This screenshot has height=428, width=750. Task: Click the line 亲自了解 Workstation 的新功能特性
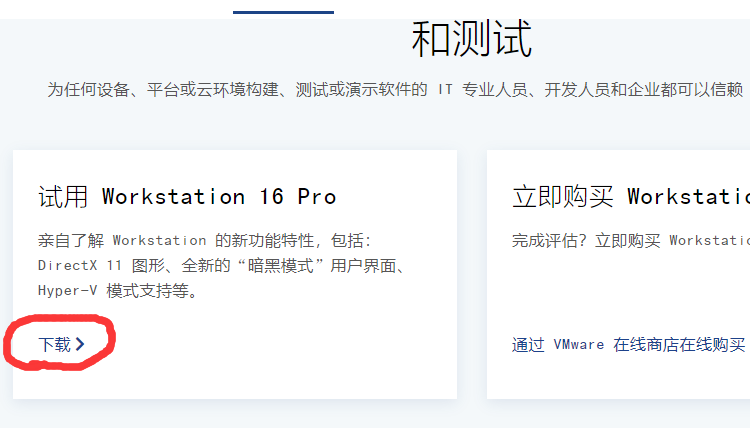point(205,240)
